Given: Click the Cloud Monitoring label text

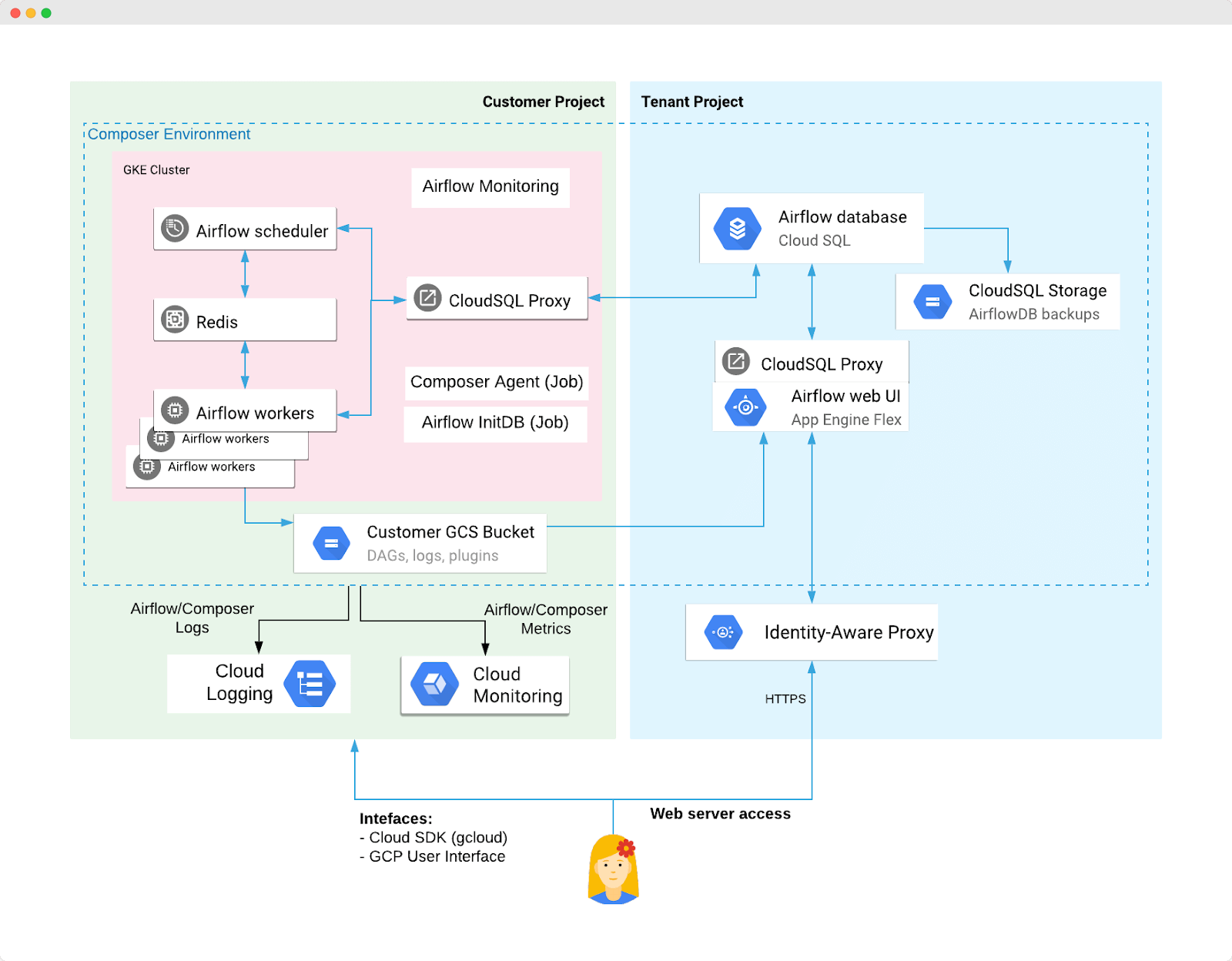Looking at the screenshot, I should [517, 685].
